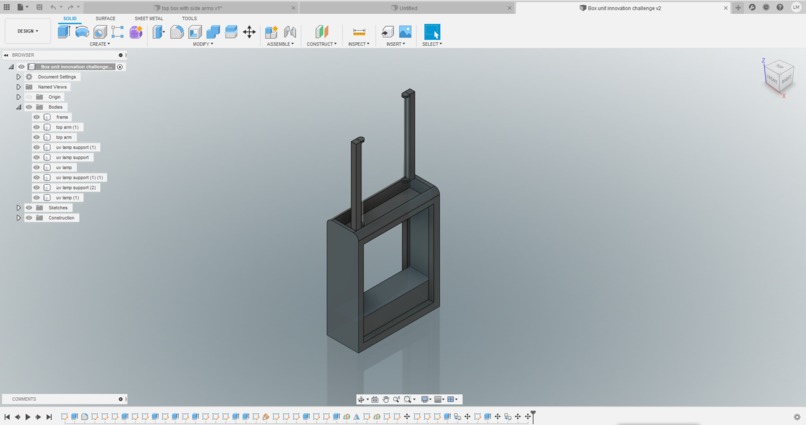Open the Modify dropdown menu
Viewport: 806px width, 425px height.
203,44
